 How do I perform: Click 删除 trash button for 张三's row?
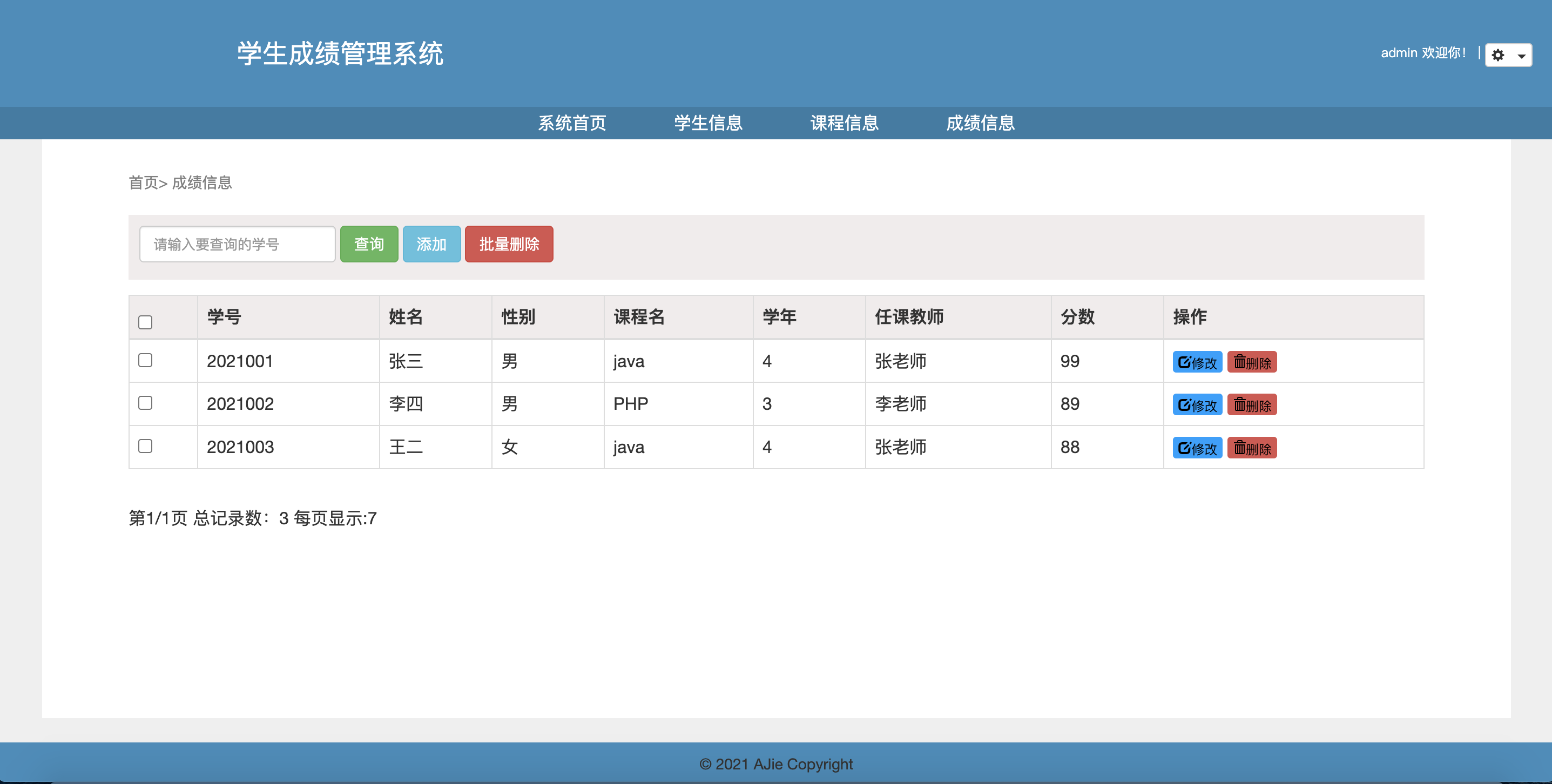coord(1252,362)
